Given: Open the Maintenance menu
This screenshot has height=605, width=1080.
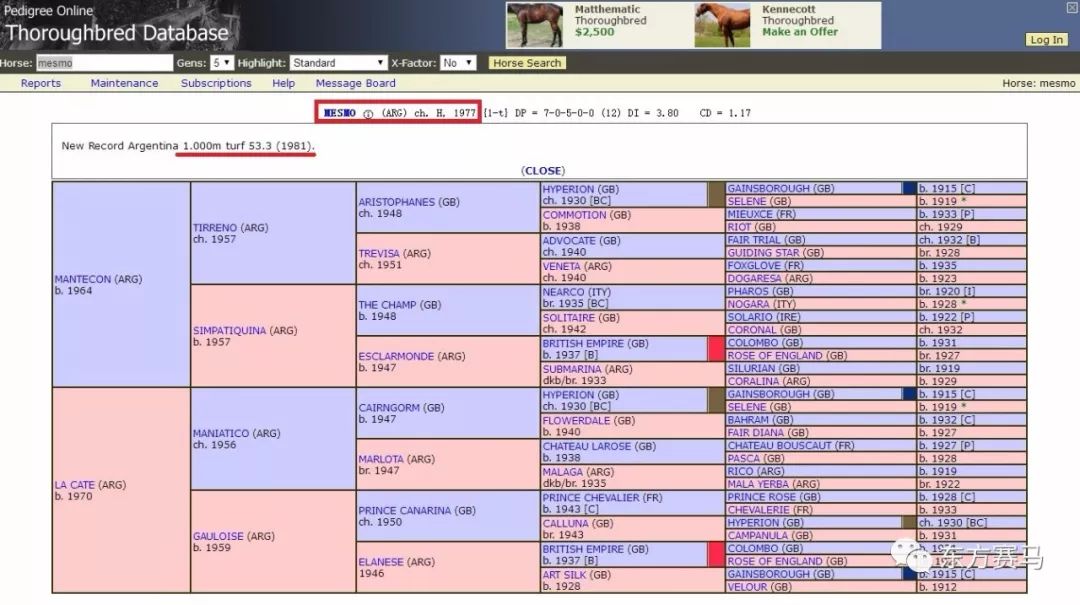Looking at the screenshot, I should coord(124,84).
